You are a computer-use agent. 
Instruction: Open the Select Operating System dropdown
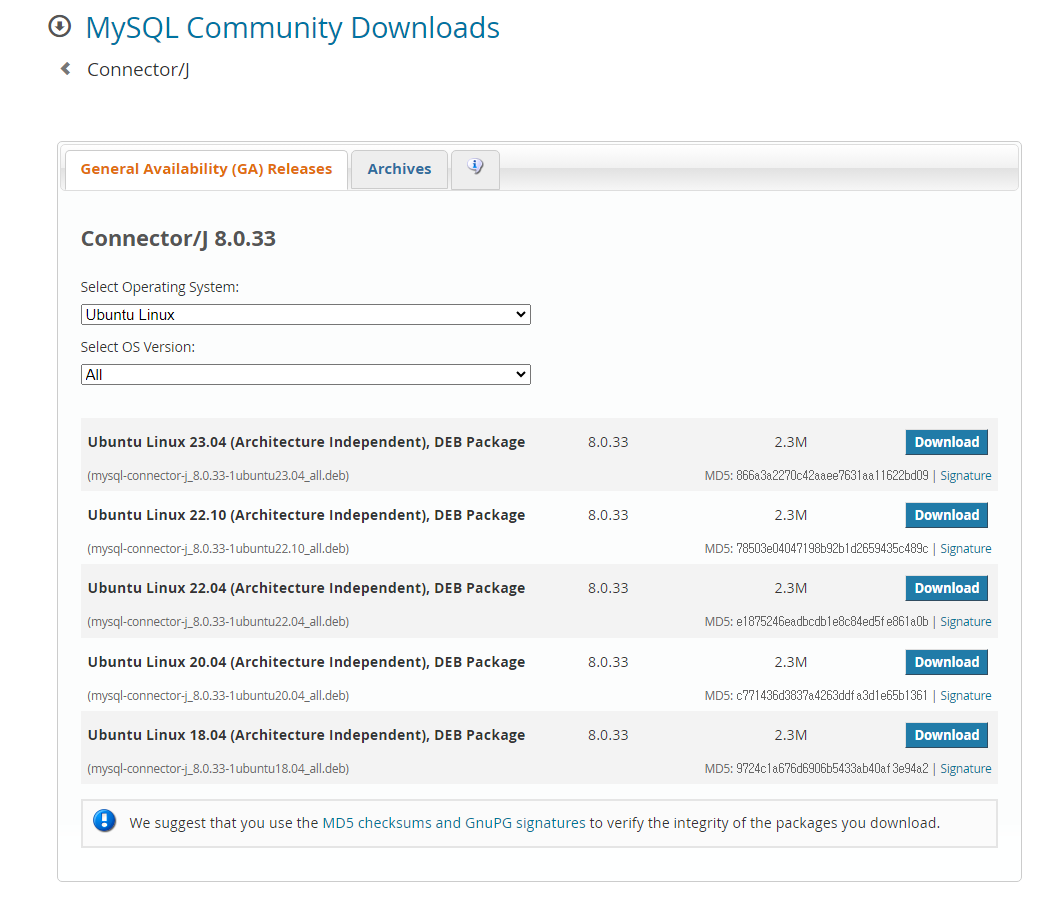[306, 315]
